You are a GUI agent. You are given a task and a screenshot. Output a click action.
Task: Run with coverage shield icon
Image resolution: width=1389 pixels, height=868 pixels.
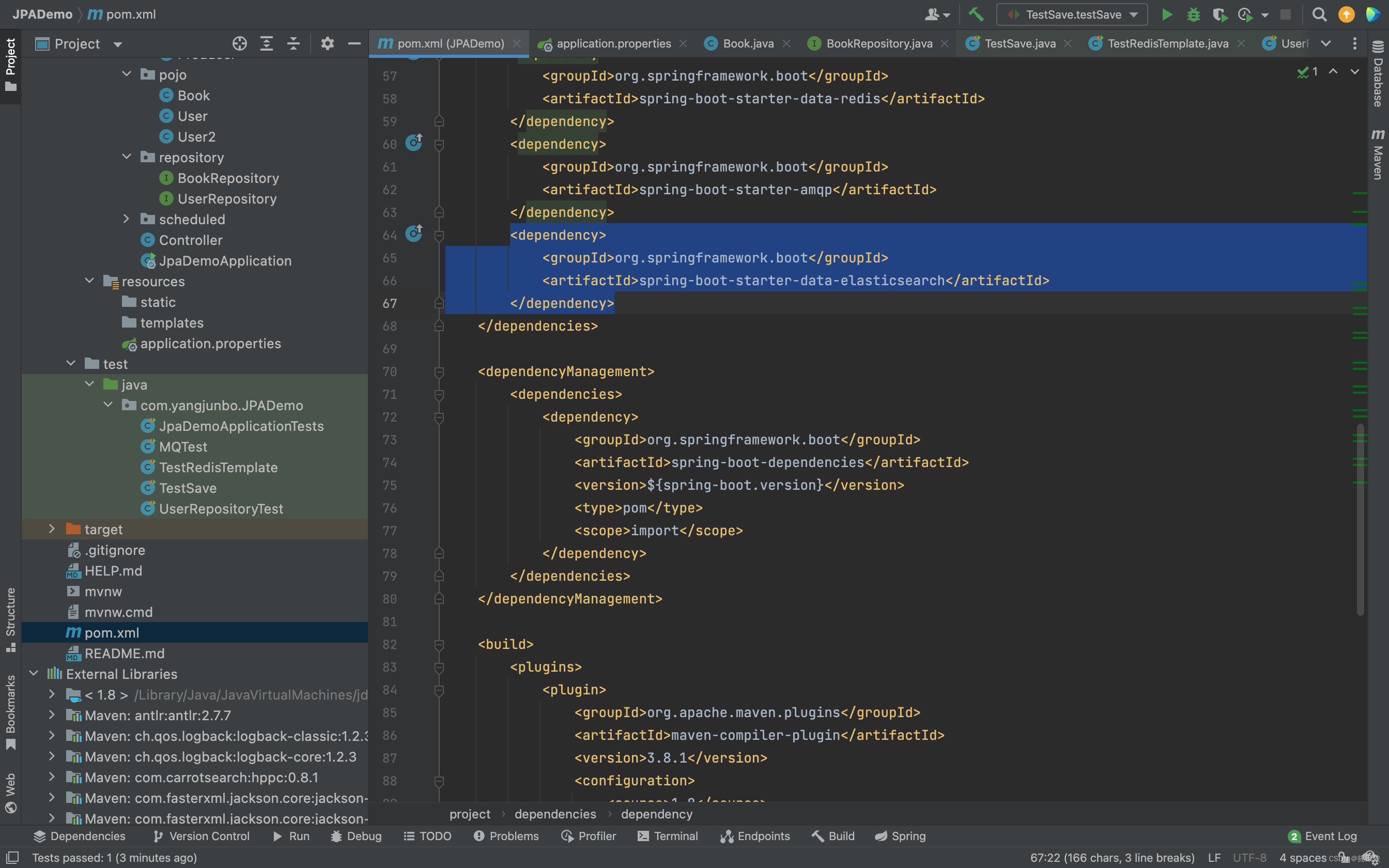pyautogui.click(x=1219, y=14)
